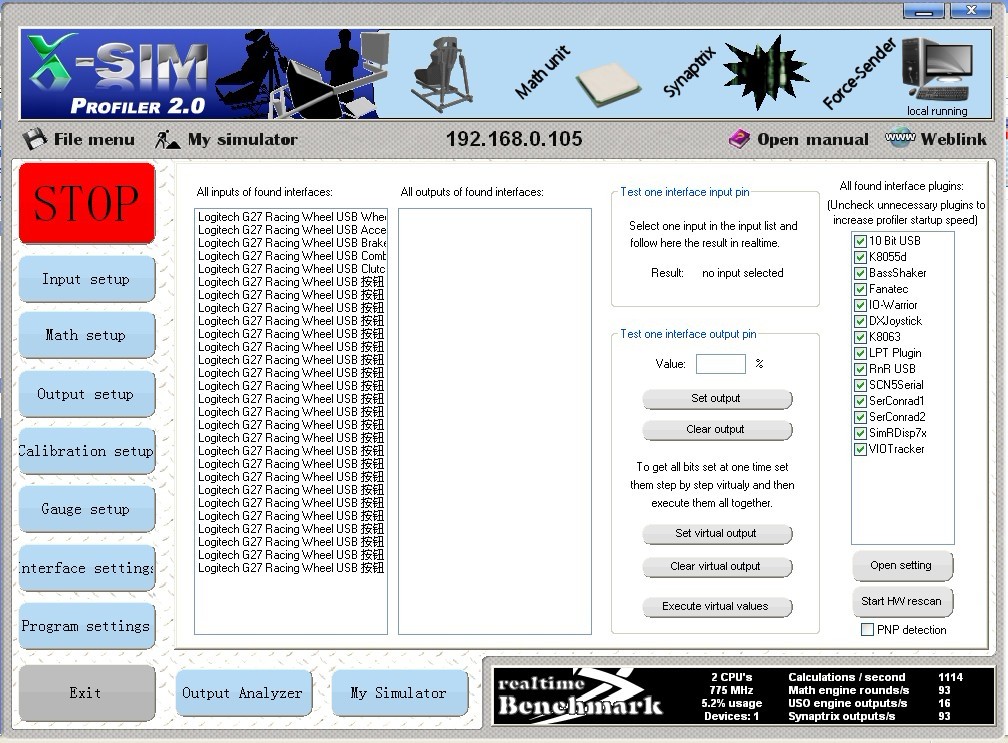The width and height of the screenshot is (1008, 743).
Task: Click the Open setting button
Action: click(x=902, y=566)
